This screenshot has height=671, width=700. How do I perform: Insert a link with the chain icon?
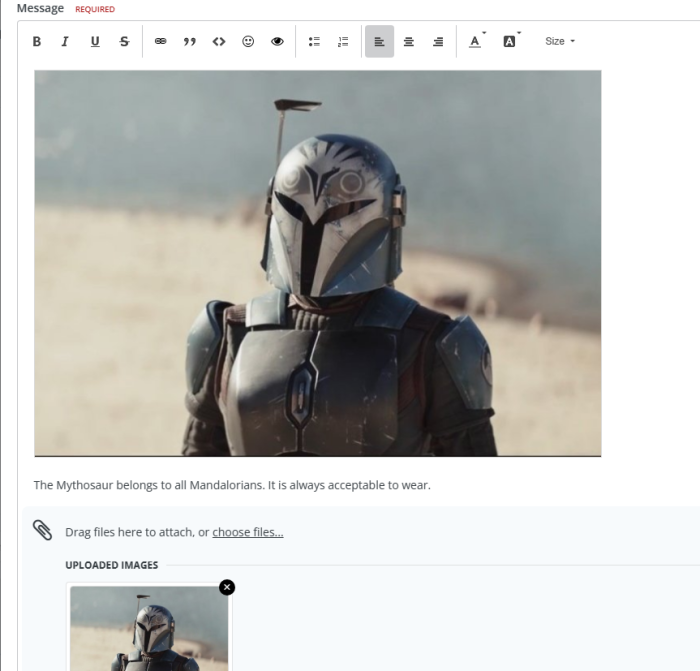click(x=160, y=42)
